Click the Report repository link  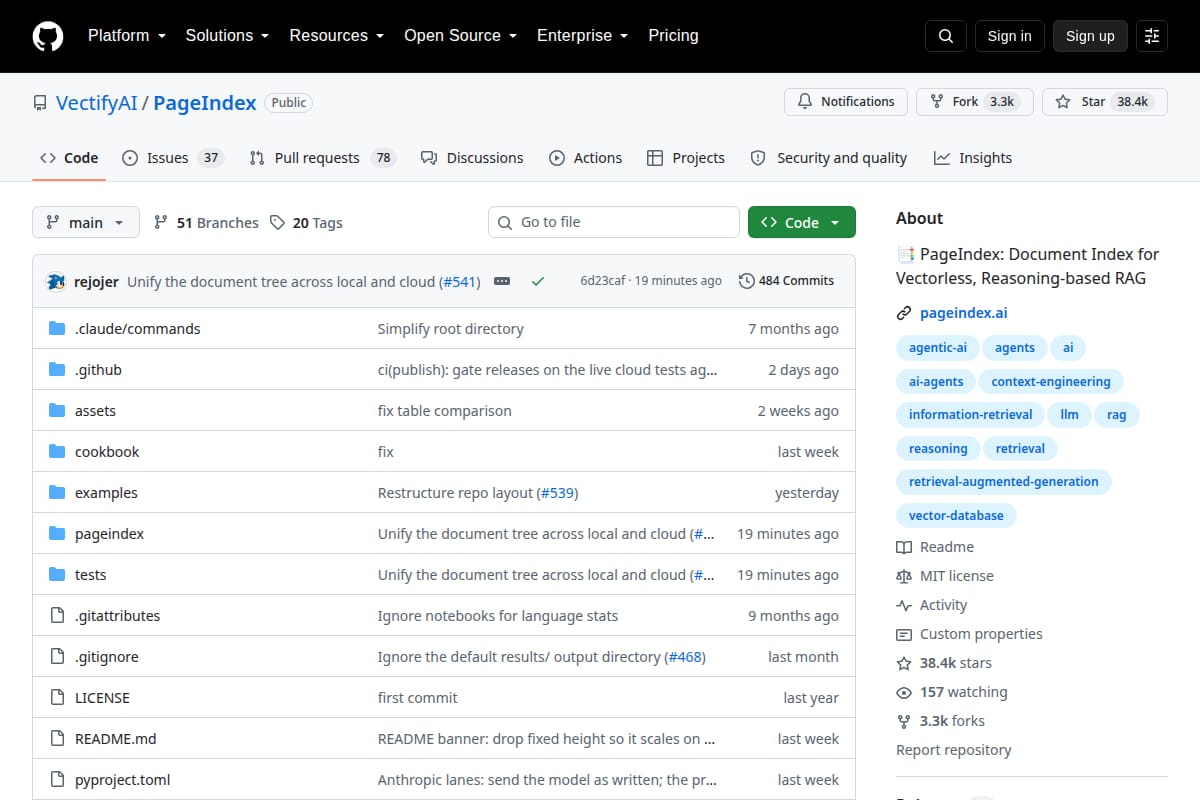(x=954, y=750)
